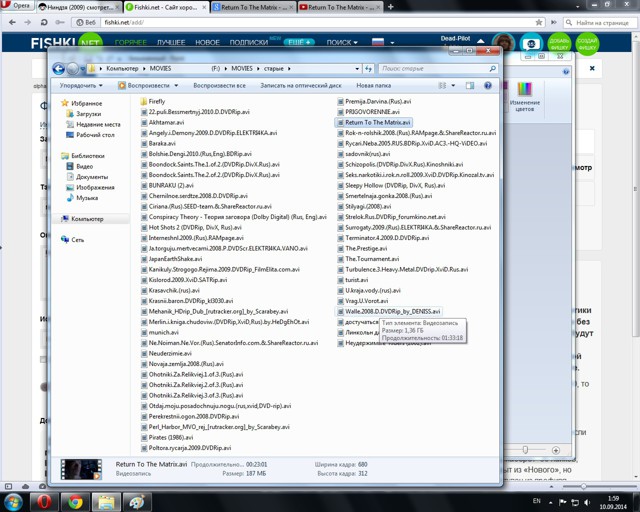Screen dimensions: 640x512
Task: Select file Akhtamar.avi
Action: tap(162, 122)
